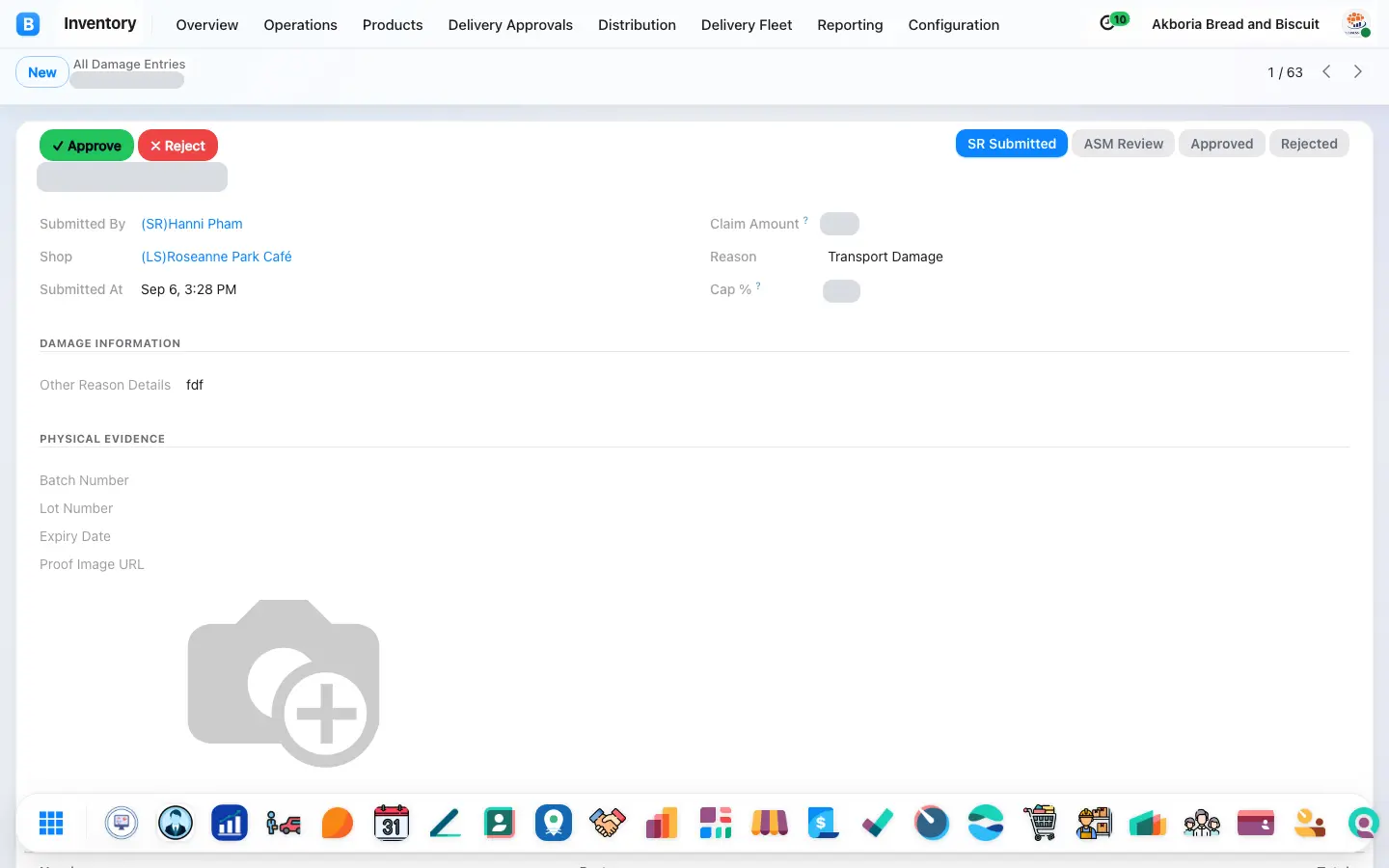Screen dimensions: 1389x868
Task: Open the handshake CRM icon in dock
Action: click(x=608, y=823)
